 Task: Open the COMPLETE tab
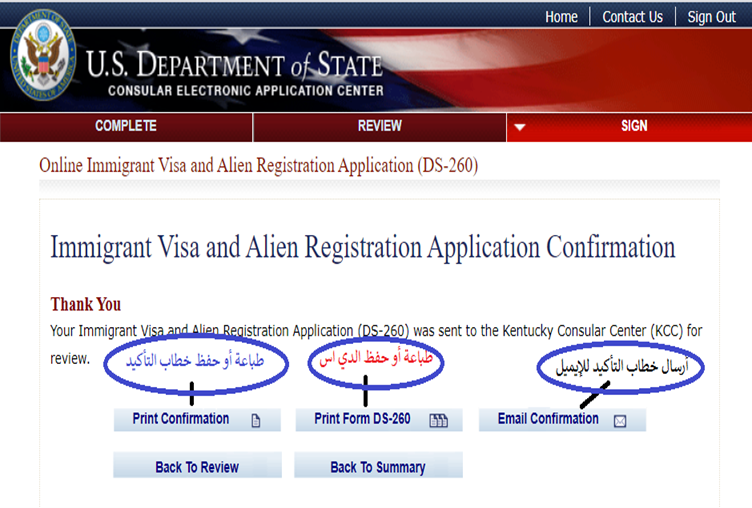pos(125,126)
